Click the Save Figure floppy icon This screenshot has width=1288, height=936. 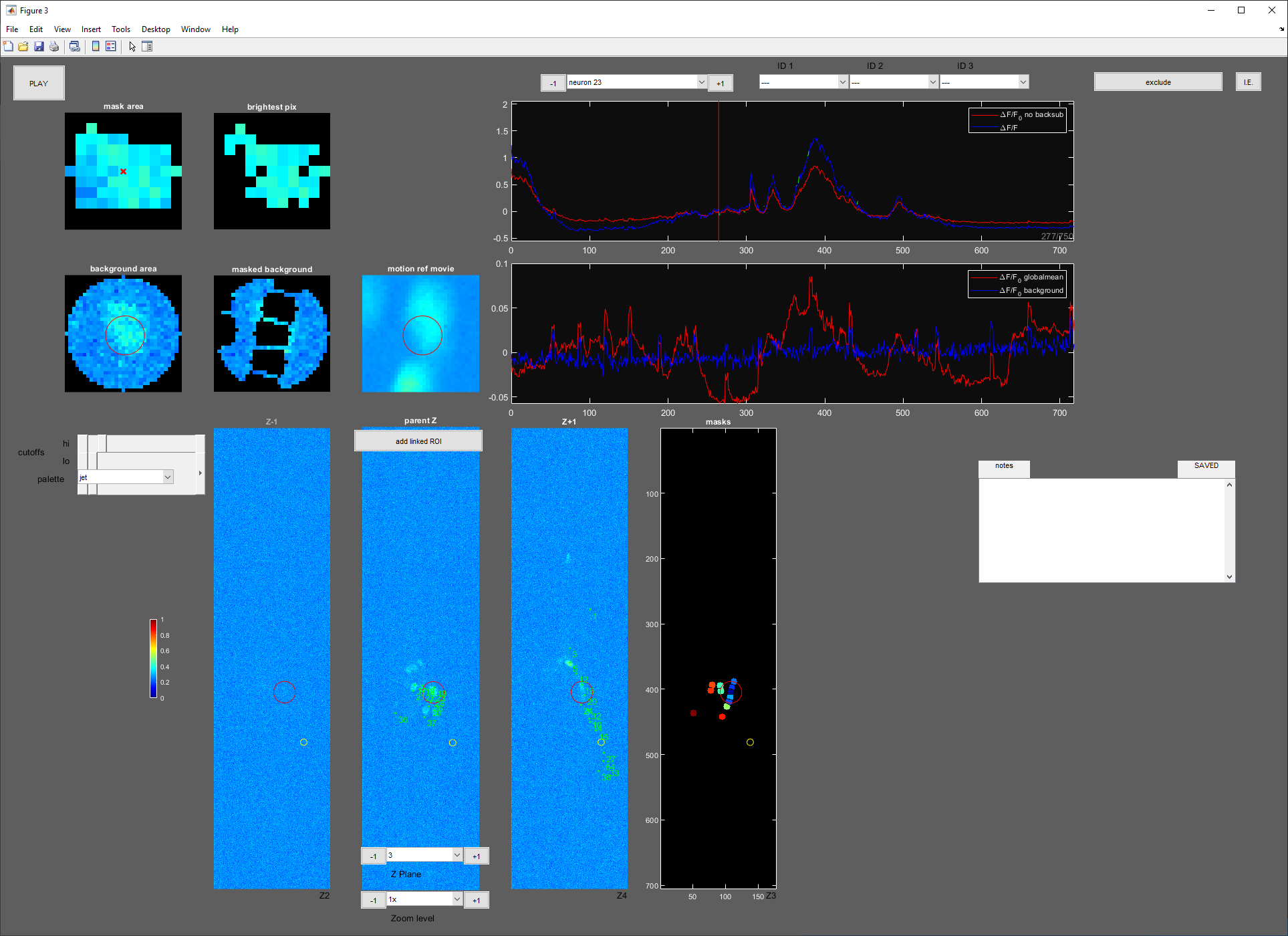pyautogui.click(x=39, y=47)
